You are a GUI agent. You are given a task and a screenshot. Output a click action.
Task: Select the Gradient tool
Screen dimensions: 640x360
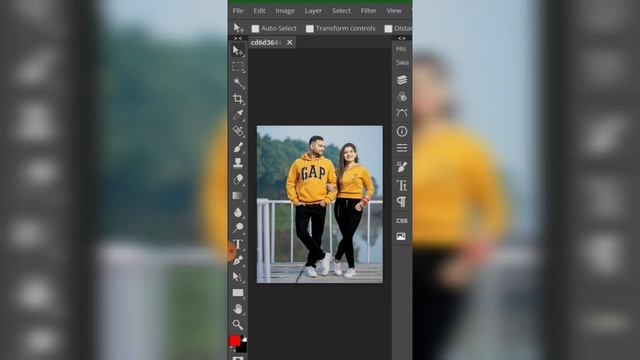238,196
